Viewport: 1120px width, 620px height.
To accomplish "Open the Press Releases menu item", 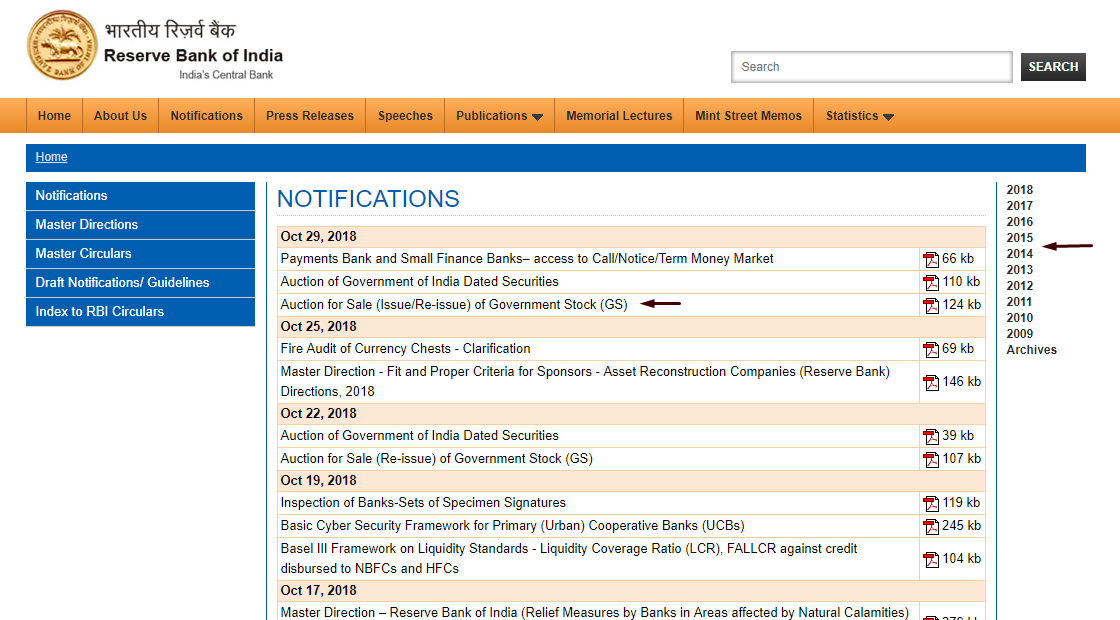I will (x=310, y=116).
